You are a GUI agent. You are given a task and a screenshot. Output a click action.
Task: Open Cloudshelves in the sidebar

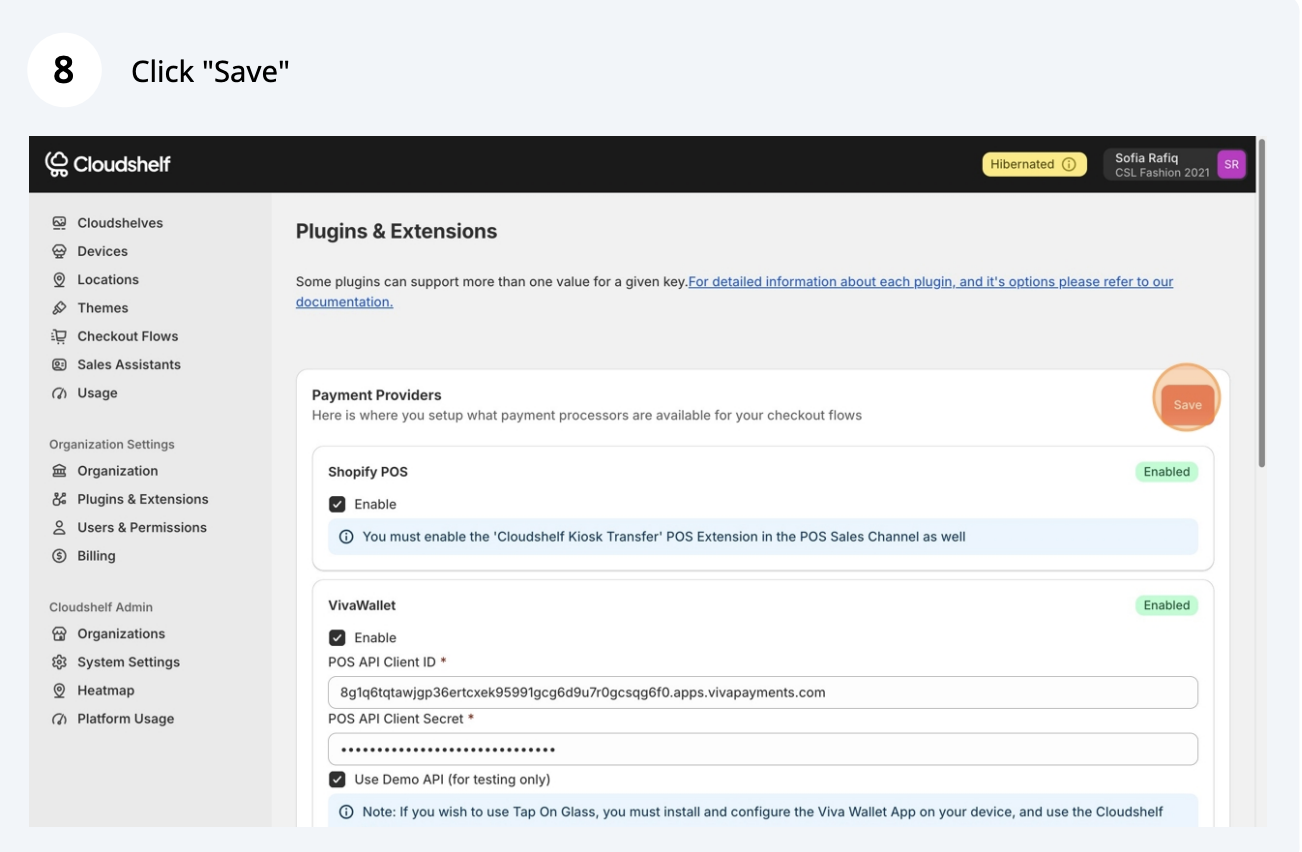click(x=120, y=223)
